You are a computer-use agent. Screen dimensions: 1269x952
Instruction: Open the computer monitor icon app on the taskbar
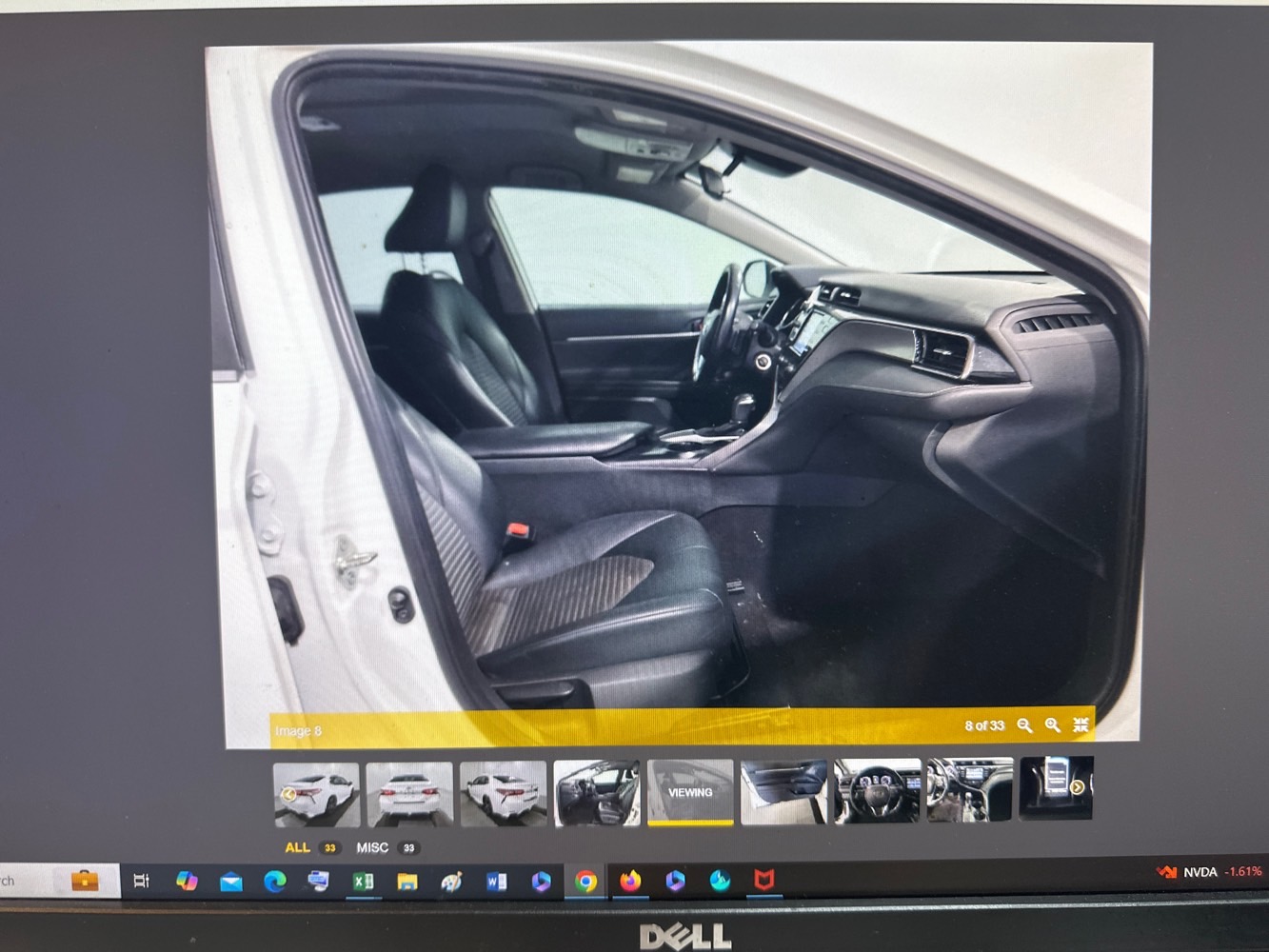point(318,882)
